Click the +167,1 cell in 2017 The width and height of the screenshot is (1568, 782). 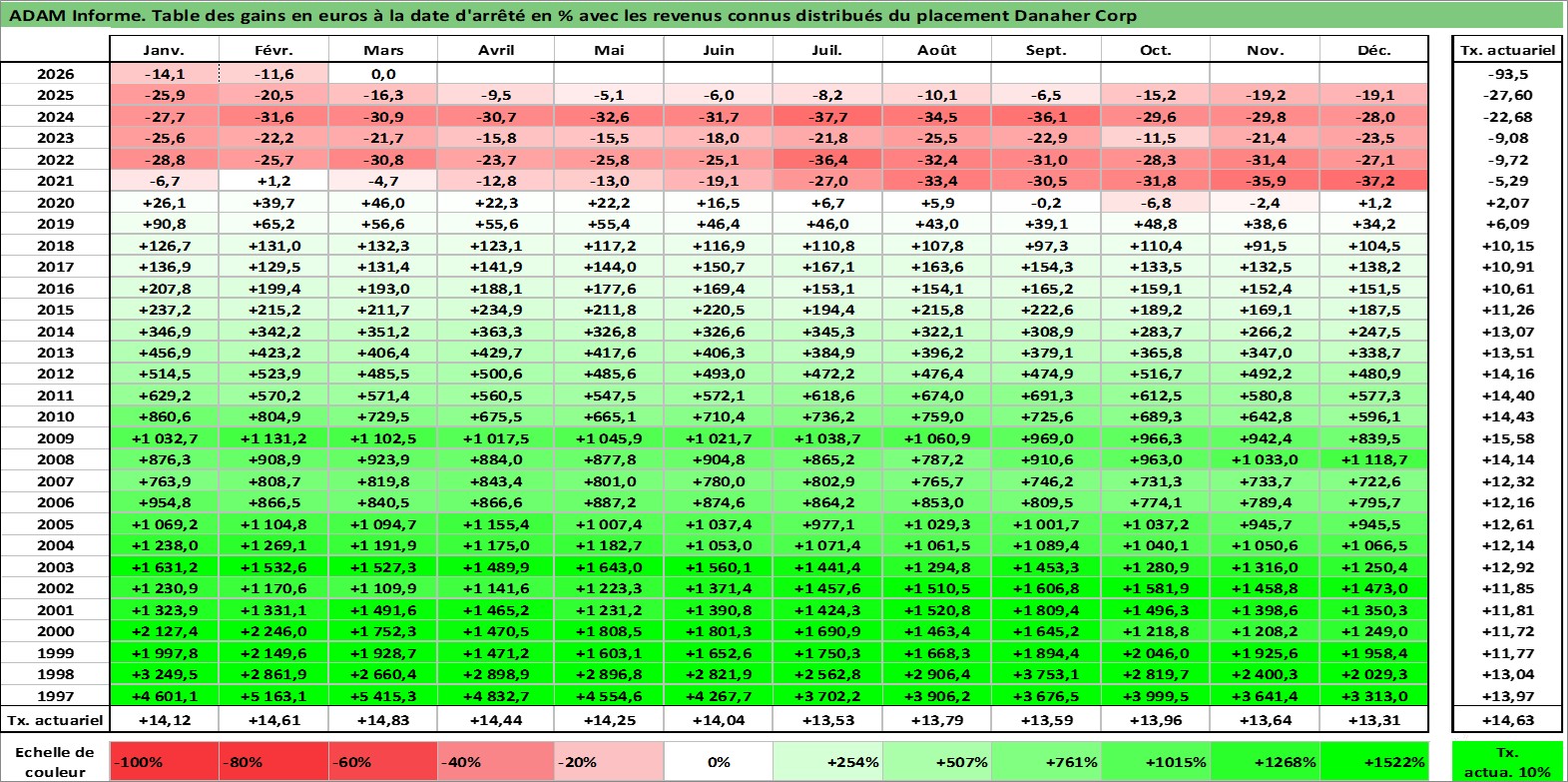827,267
